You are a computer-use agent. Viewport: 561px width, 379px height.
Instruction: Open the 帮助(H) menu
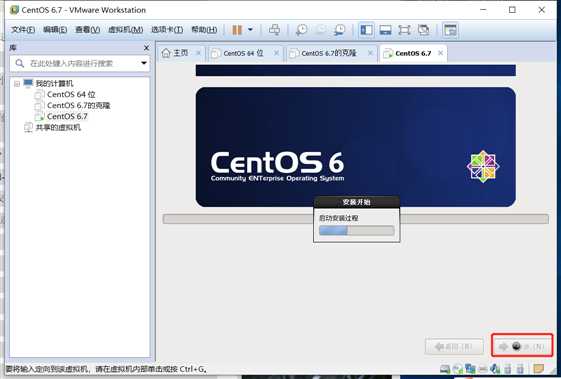point(204,30)
